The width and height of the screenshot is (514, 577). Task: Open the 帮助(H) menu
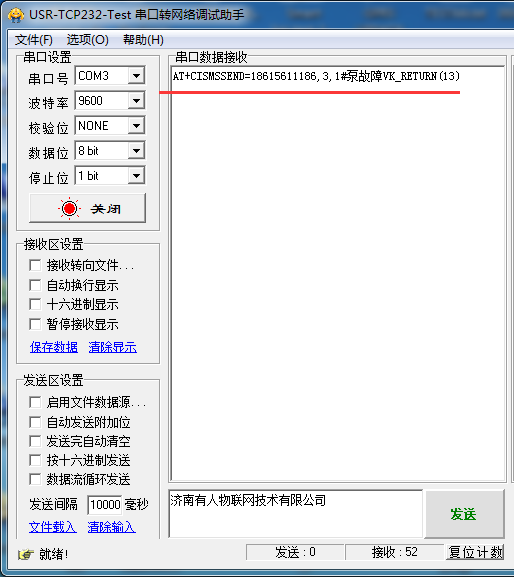pos(143,39)
